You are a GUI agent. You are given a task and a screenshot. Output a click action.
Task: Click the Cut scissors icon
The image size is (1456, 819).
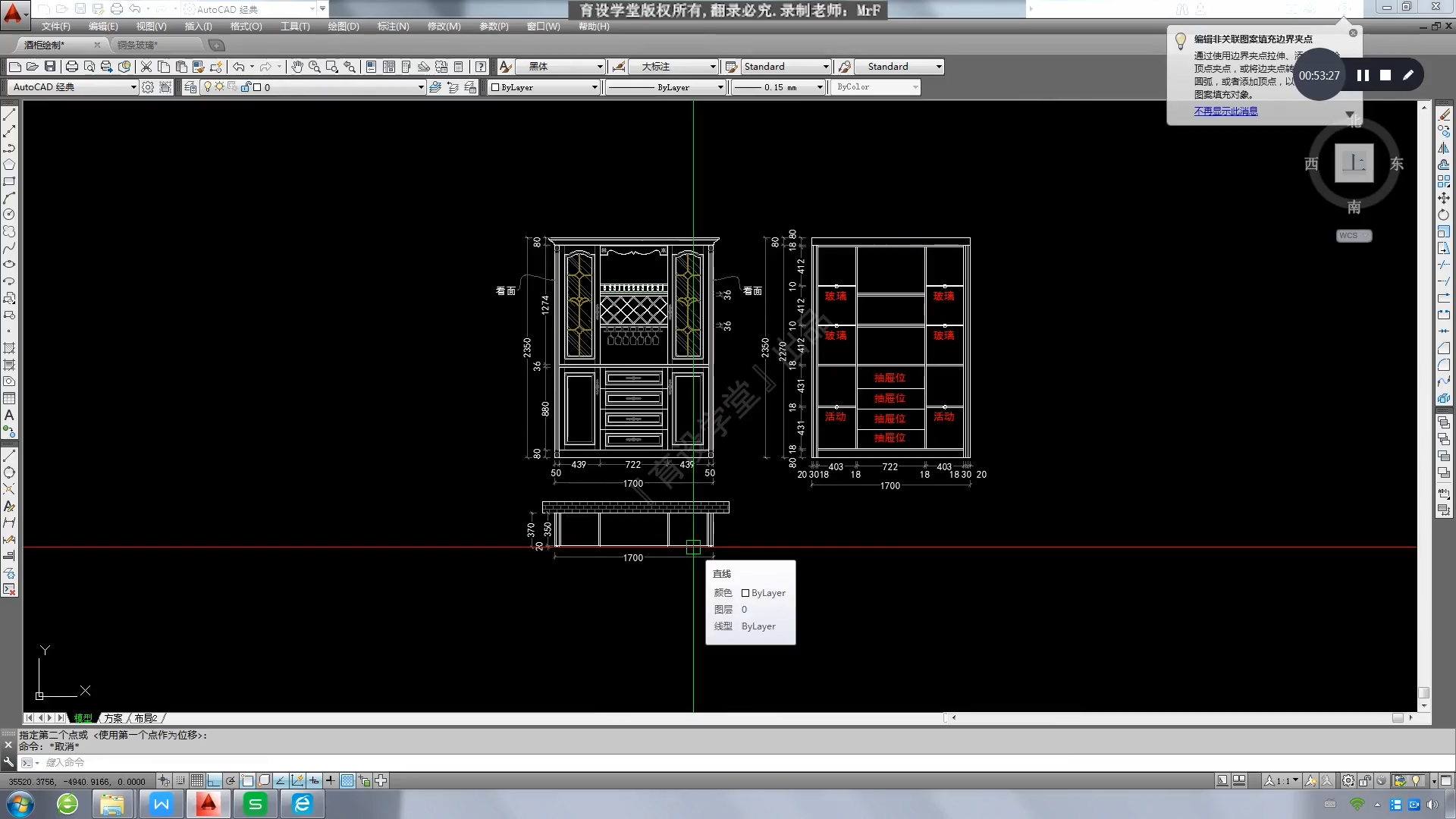coord(146,67)
